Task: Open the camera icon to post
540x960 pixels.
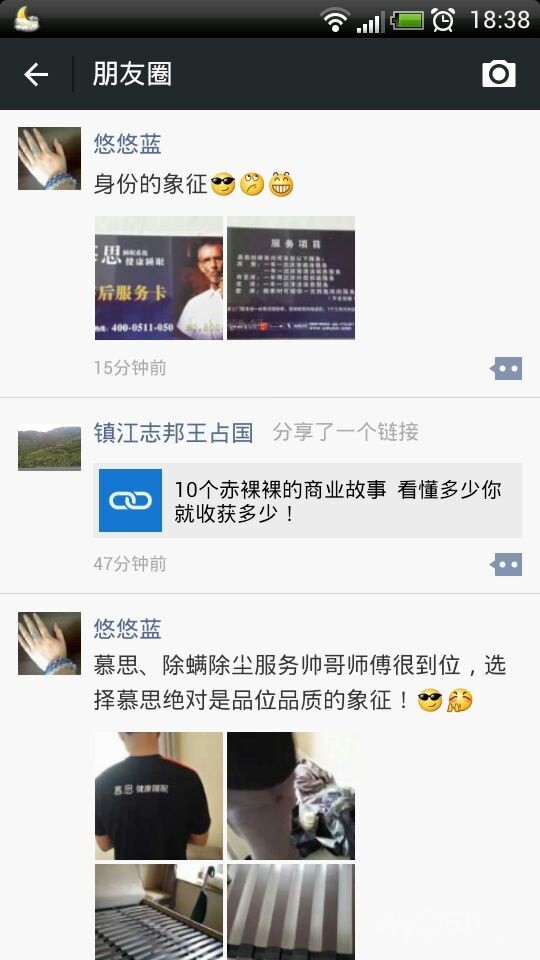Action: [x=498, y=74]
